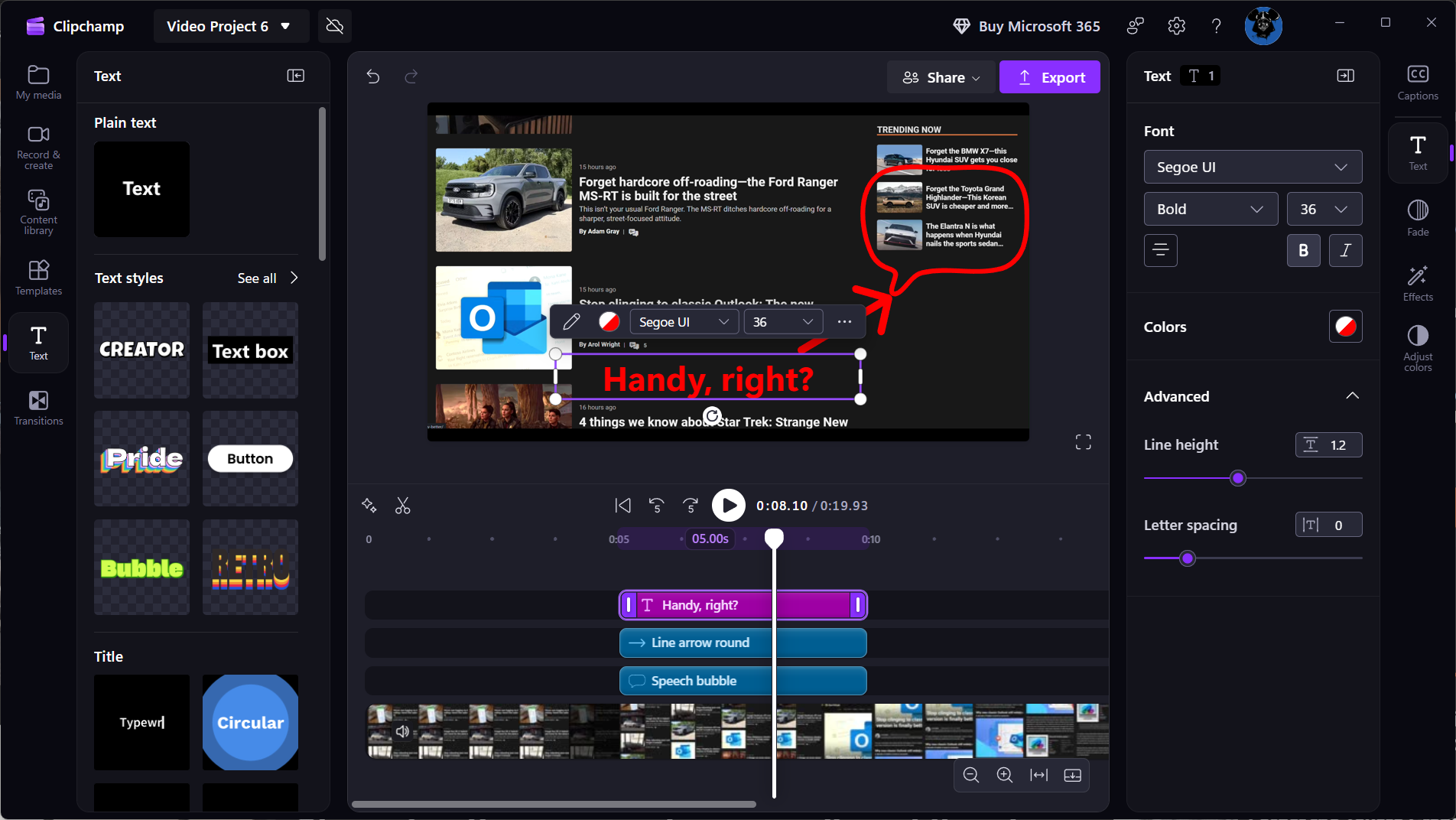Open floating toolbar Segoe UI dropdown
The image size is (1456, 820).
684,322
